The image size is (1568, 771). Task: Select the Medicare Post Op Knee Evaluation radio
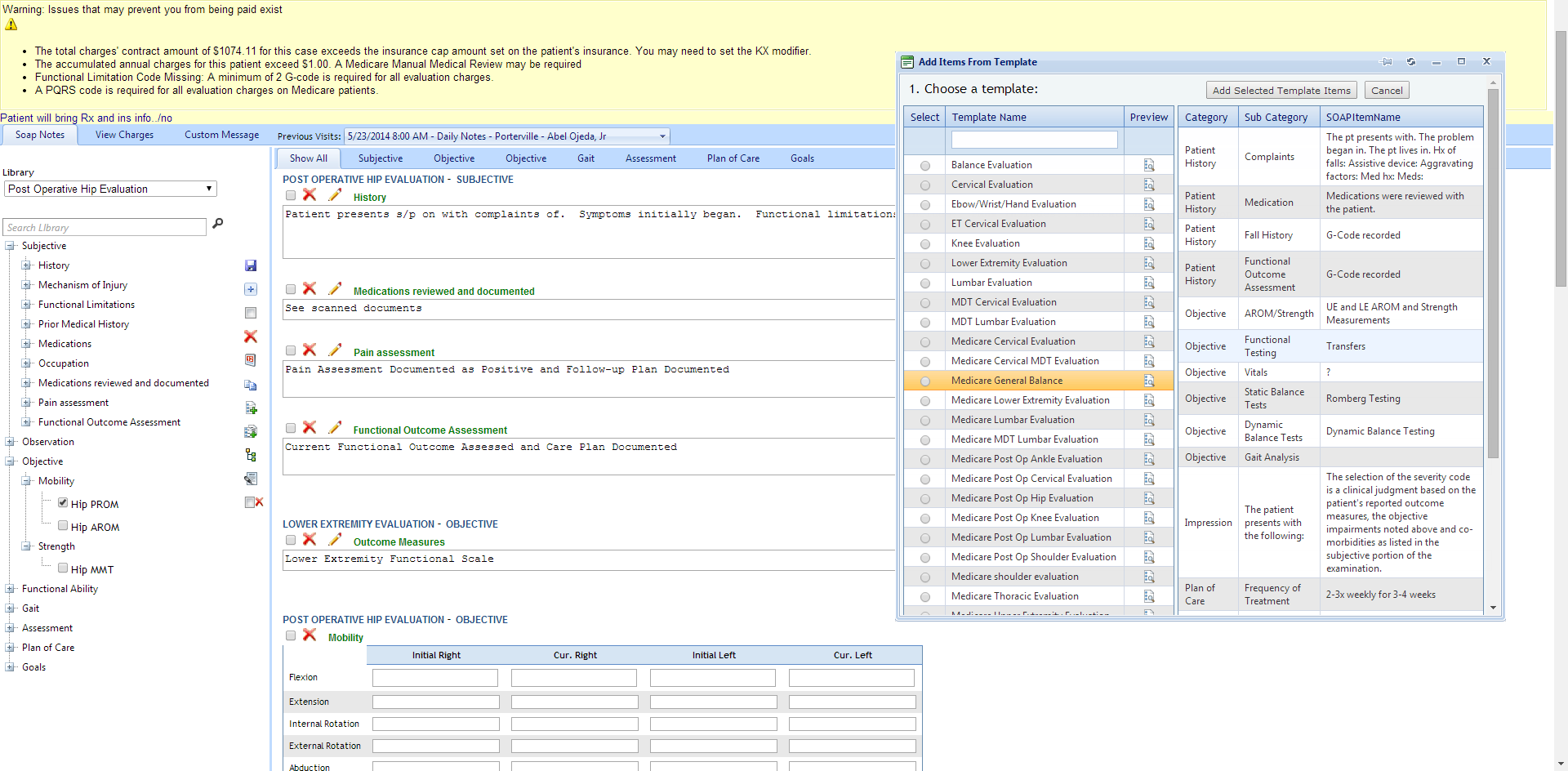pos(925,519)
